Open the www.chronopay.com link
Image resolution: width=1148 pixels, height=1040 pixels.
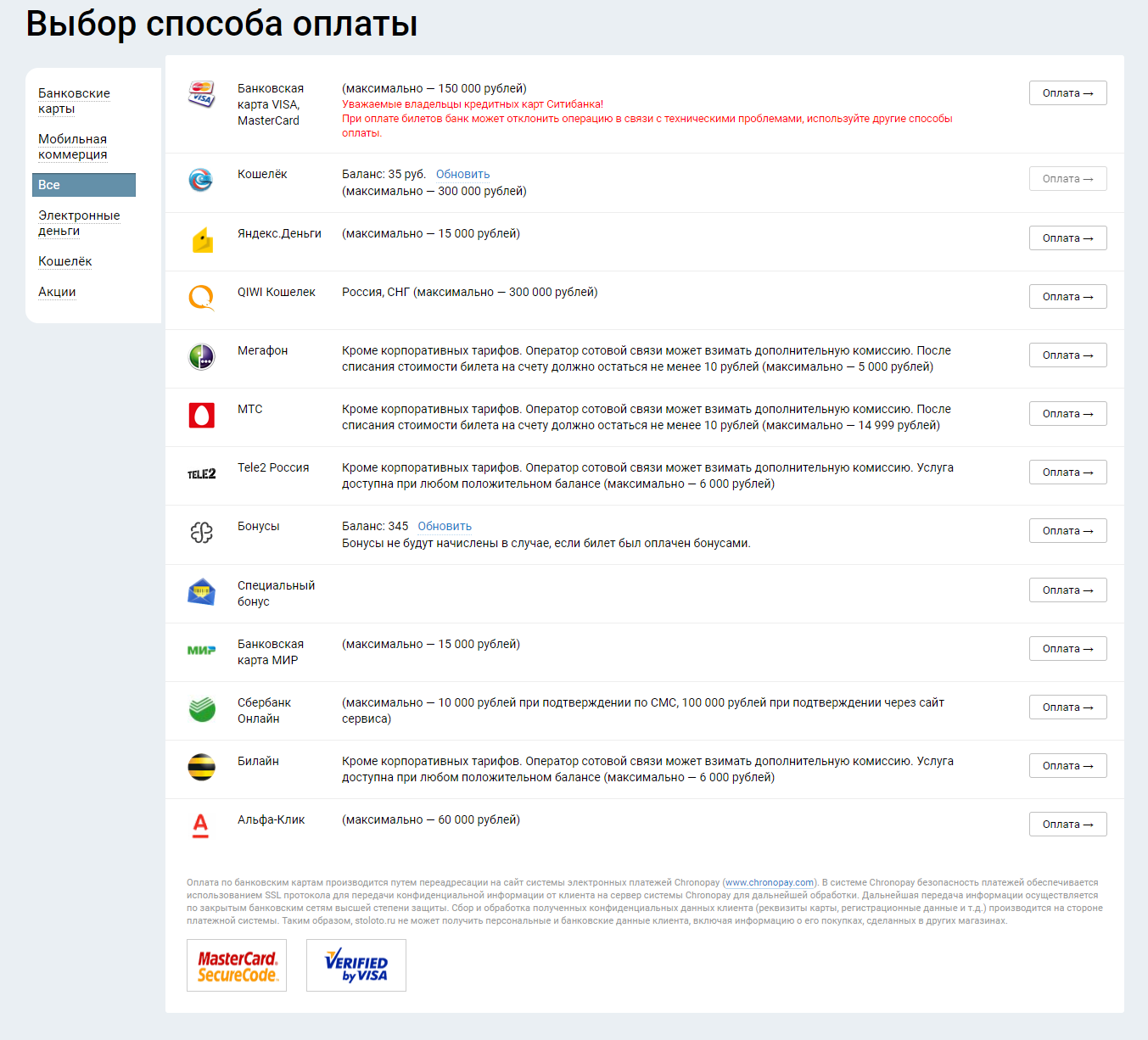pos(770,882)
